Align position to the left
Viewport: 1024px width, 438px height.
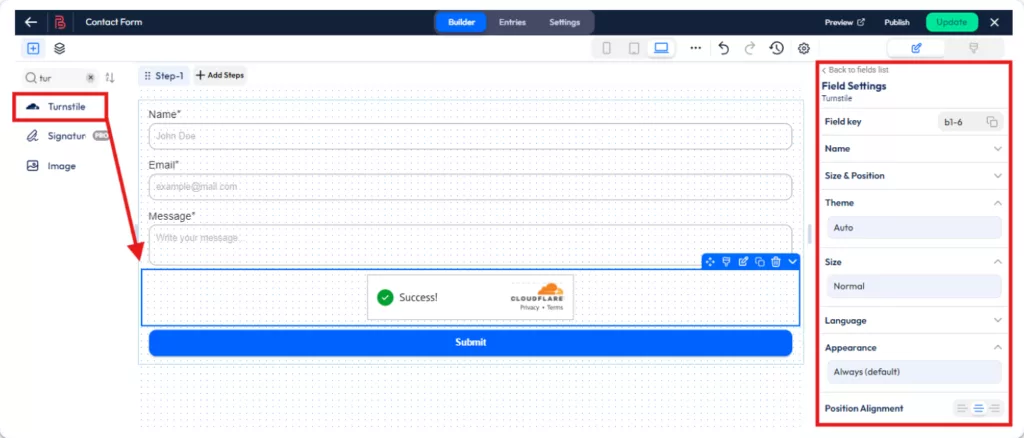point(962,409)
